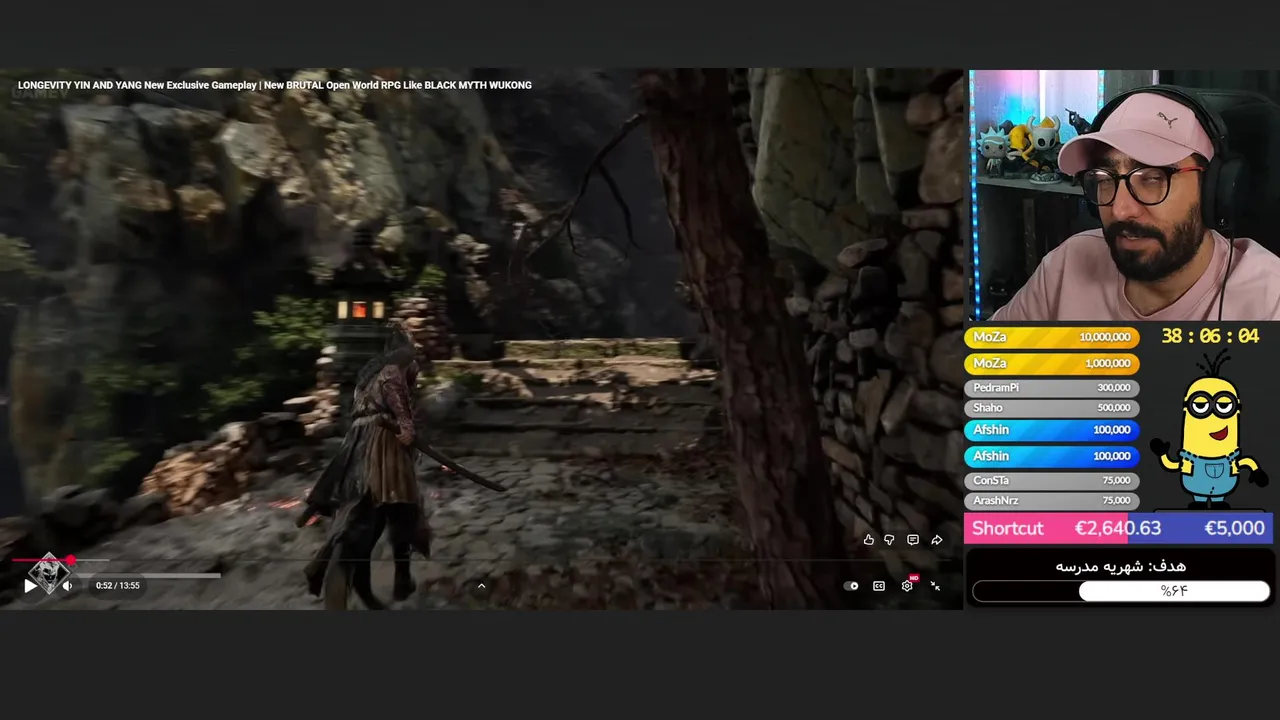The width and height of the screenshot is (1280, 720).
Task: Click the €5,000 goal amount
Action: click(x=1234, y=528)
